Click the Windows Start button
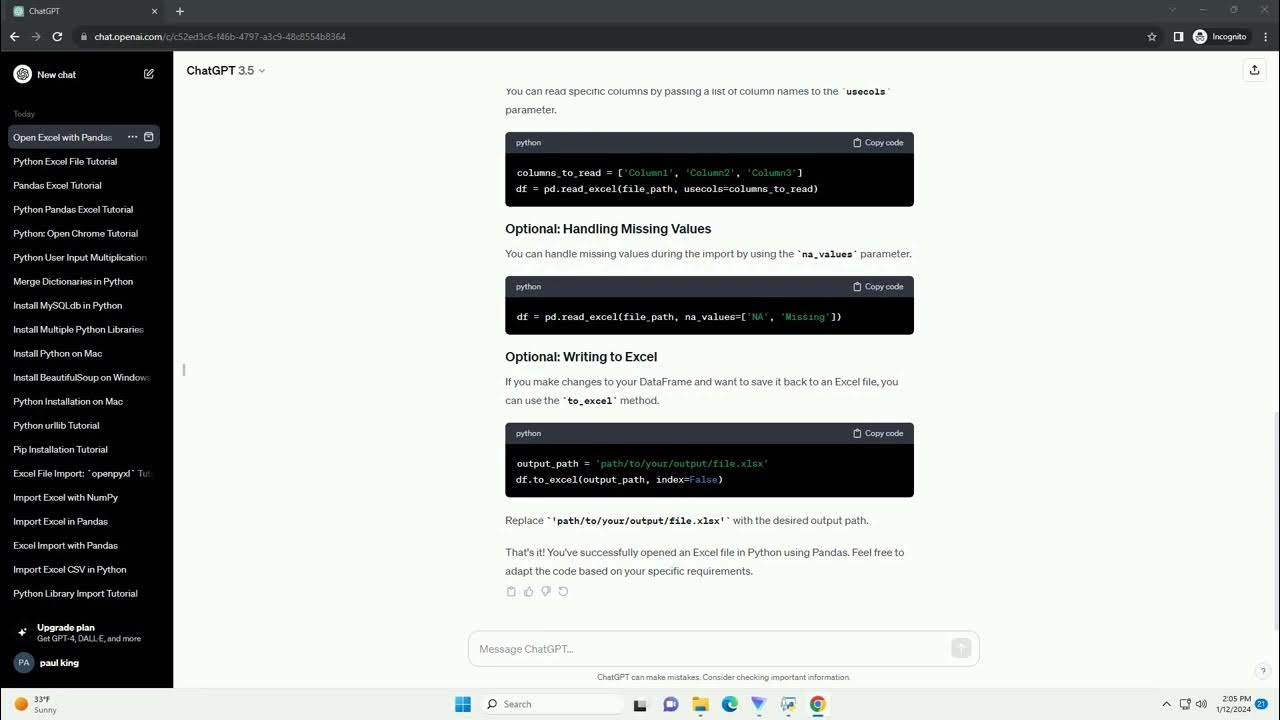Viewport: 1280px width, 720px height. pyautogui.click(x=463, y=704)
